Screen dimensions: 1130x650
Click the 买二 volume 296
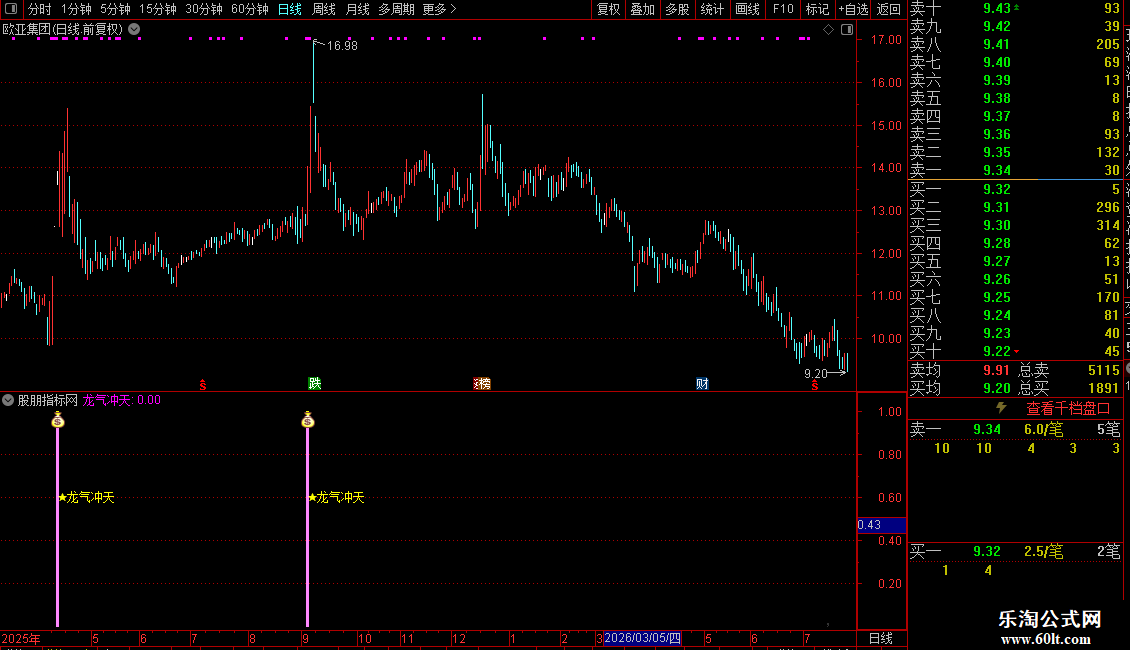click(1108, 207)
